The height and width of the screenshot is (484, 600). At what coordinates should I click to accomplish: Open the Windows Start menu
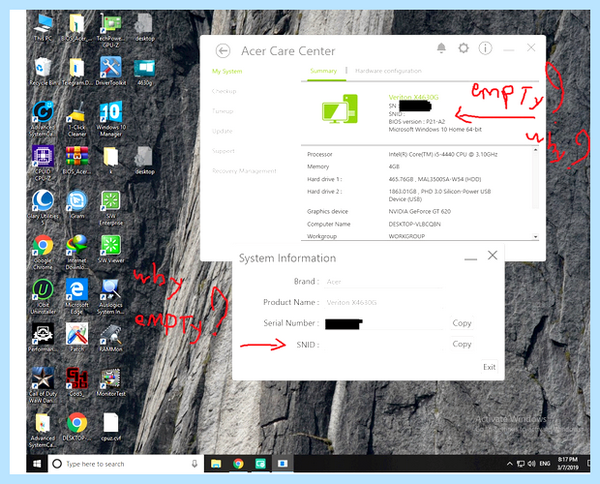click(x=37, y=464)
